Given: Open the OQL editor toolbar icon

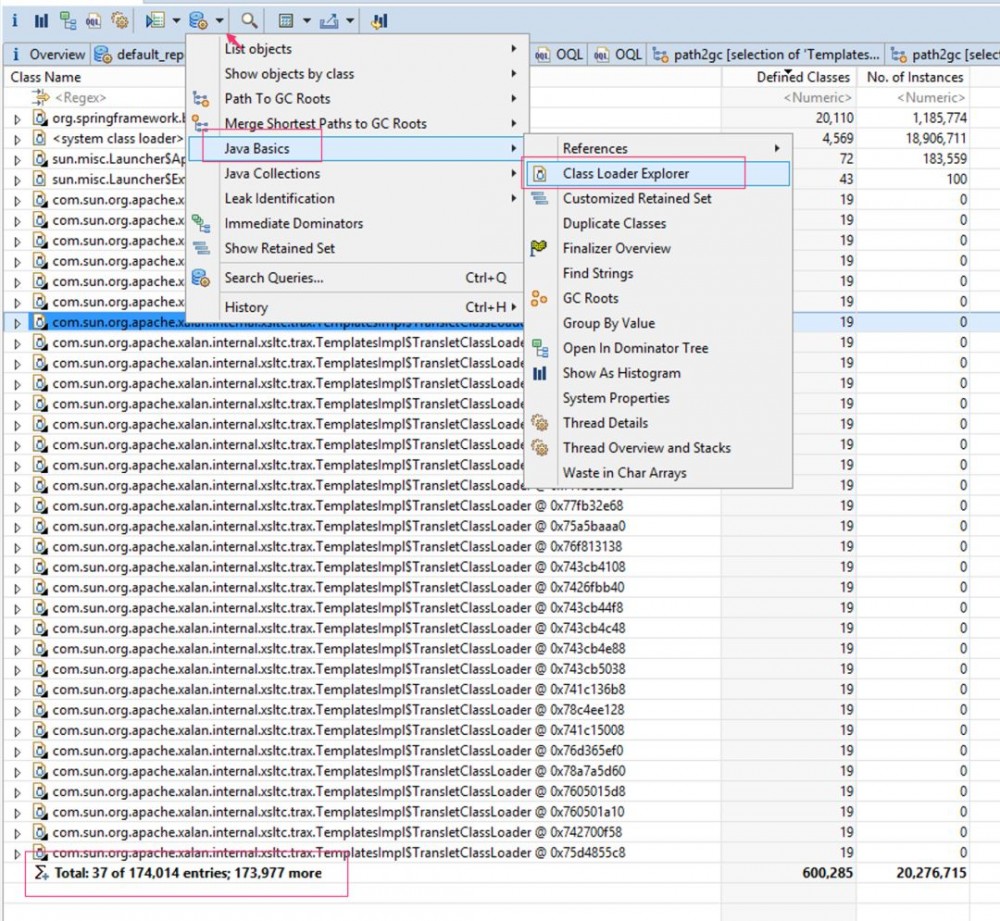Looking at the screenshot, I should coord(94,20).
